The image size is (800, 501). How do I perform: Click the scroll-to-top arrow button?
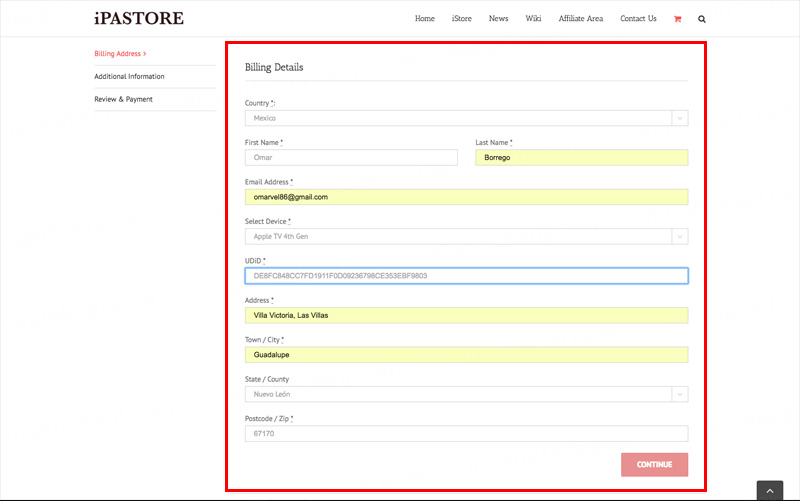(x=770, y=490)
